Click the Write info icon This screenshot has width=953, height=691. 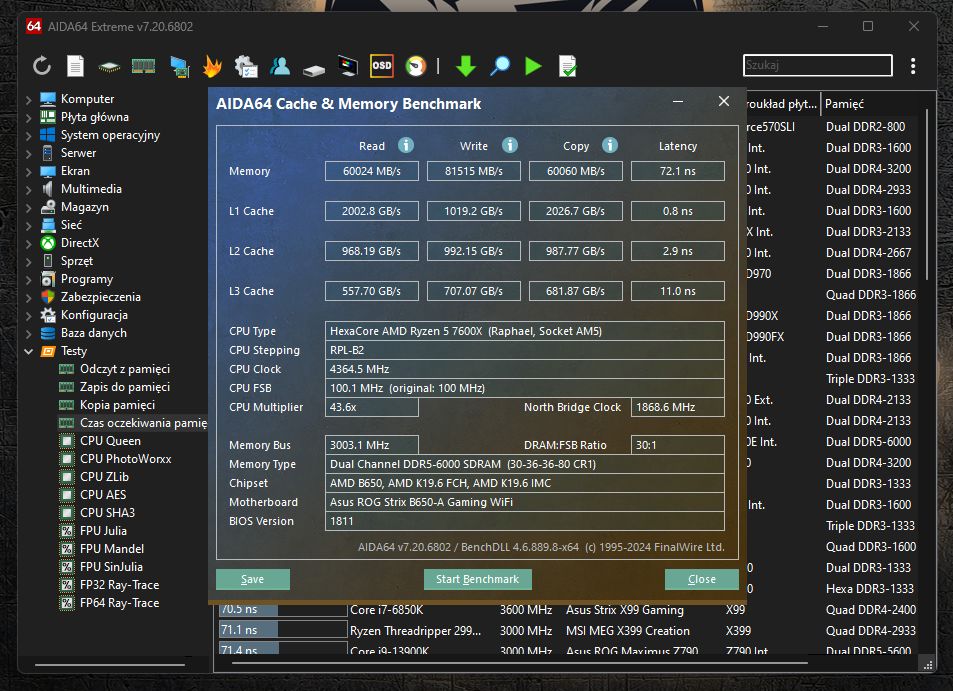click(510, 145)
